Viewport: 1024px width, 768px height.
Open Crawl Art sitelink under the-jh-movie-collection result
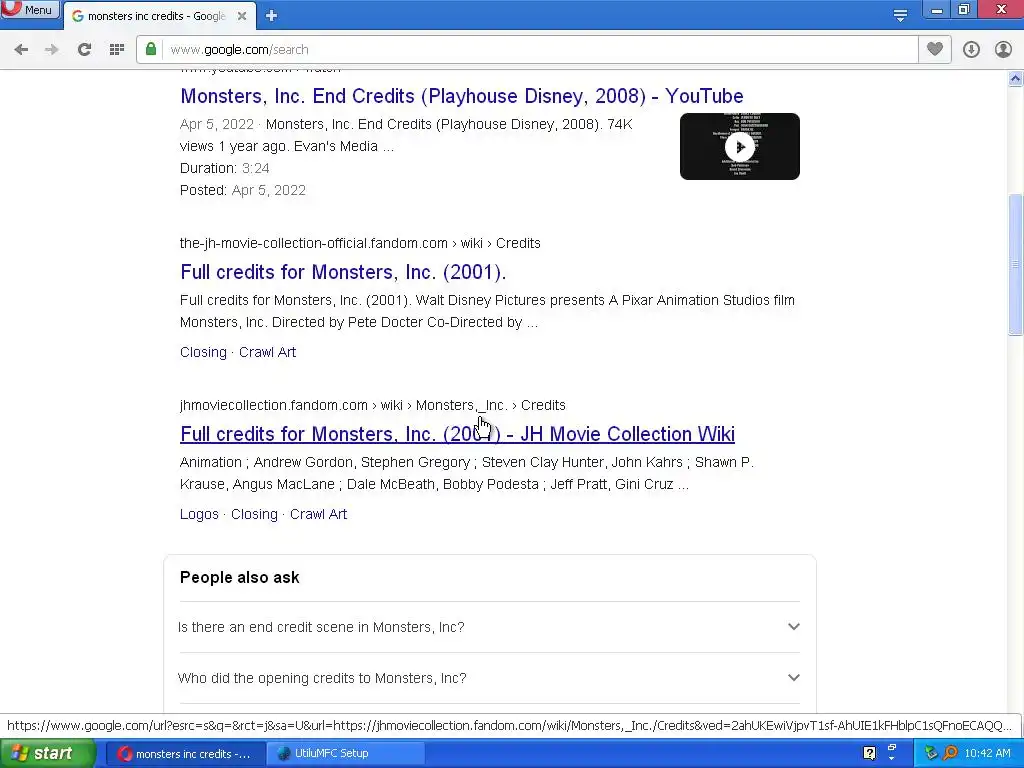coord(267,352)
